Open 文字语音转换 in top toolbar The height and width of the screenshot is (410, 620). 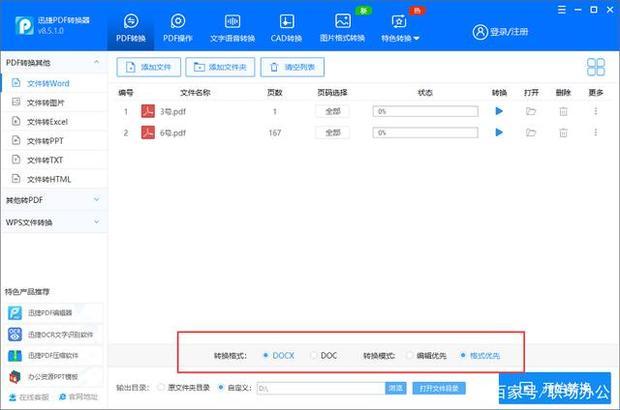(x=232, y=27)
